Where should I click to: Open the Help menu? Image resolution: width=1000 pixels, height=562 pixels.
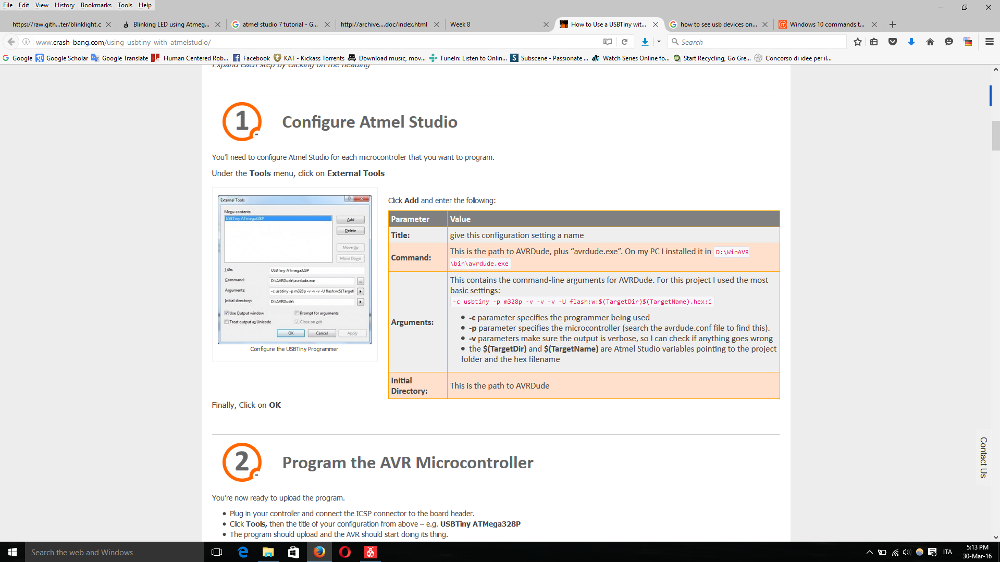145,4
